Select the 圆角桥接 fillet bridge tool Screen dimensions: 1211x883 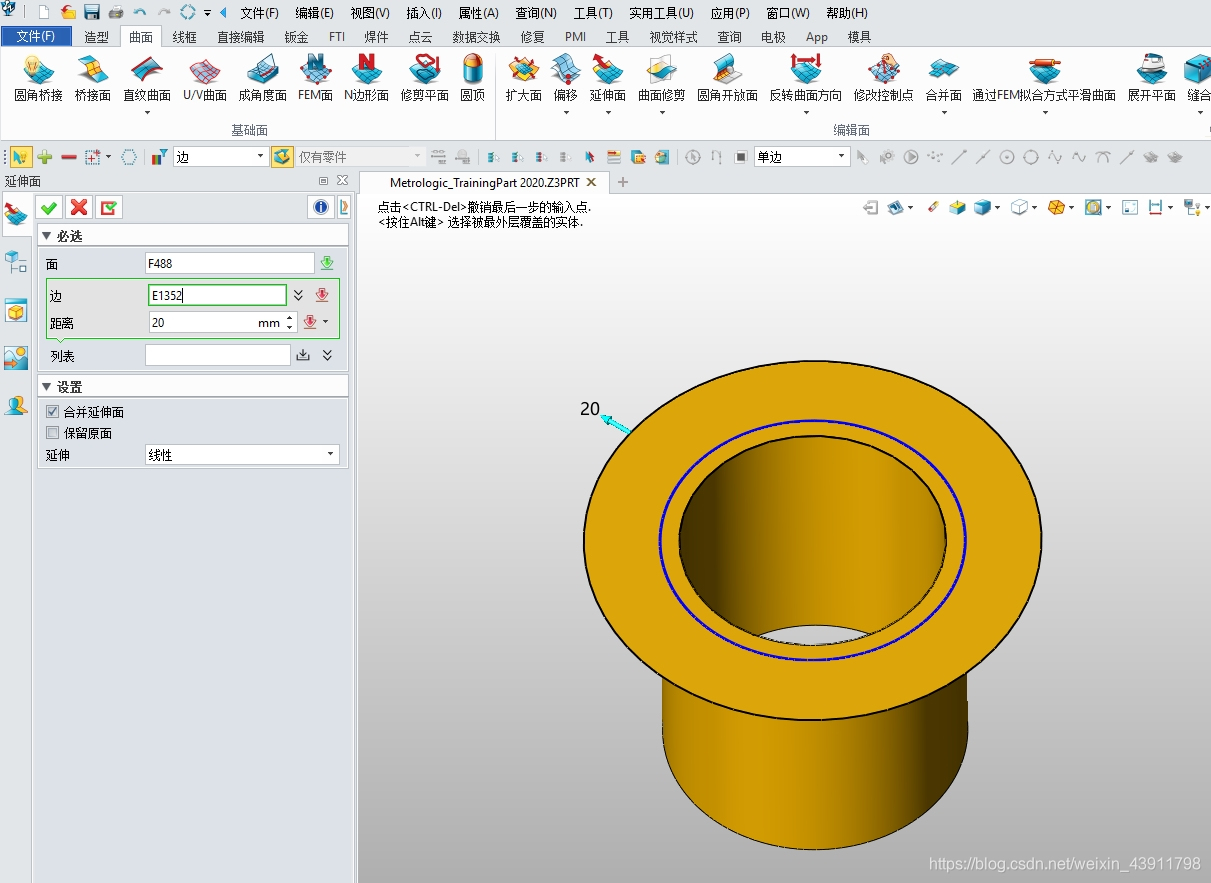(x=38, y=79)
